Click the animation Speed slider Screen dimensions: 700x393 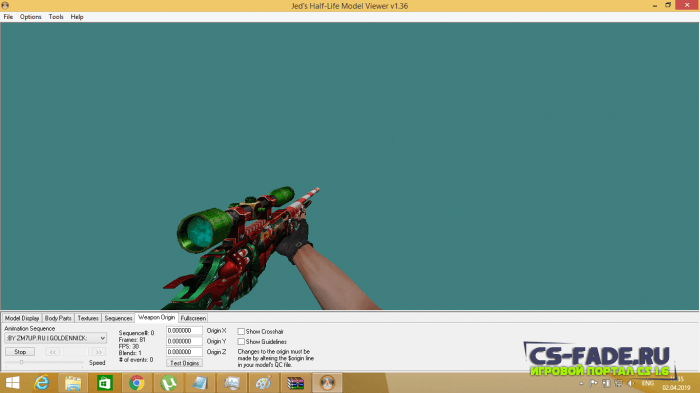44,363
